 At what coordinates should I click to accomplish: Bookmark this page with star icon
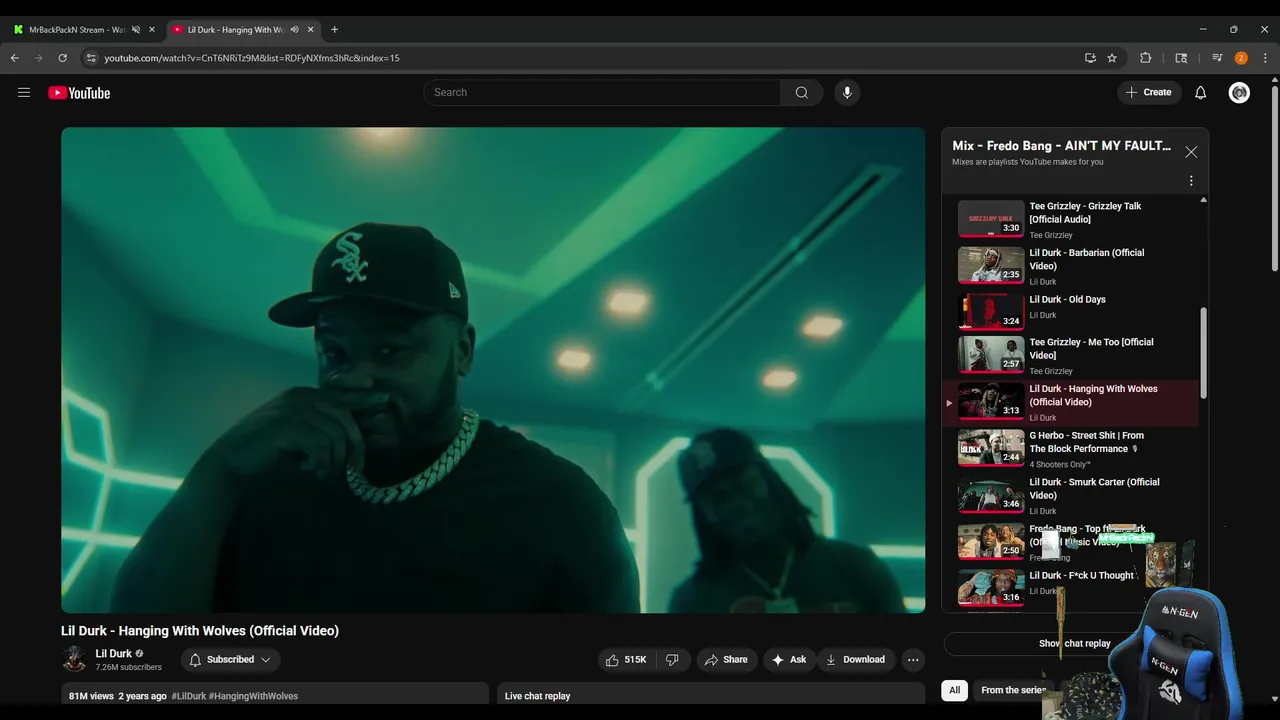pos(1112,58)
